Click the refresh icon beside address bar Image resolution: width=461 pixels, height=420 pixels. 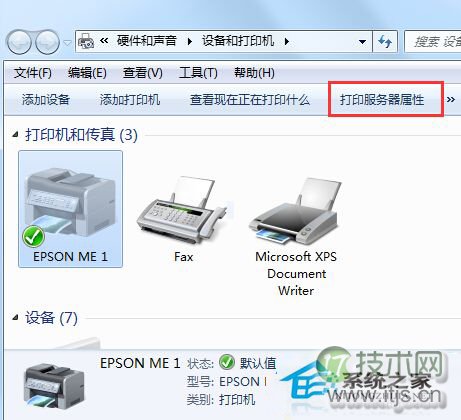click(x=385, y=42)
